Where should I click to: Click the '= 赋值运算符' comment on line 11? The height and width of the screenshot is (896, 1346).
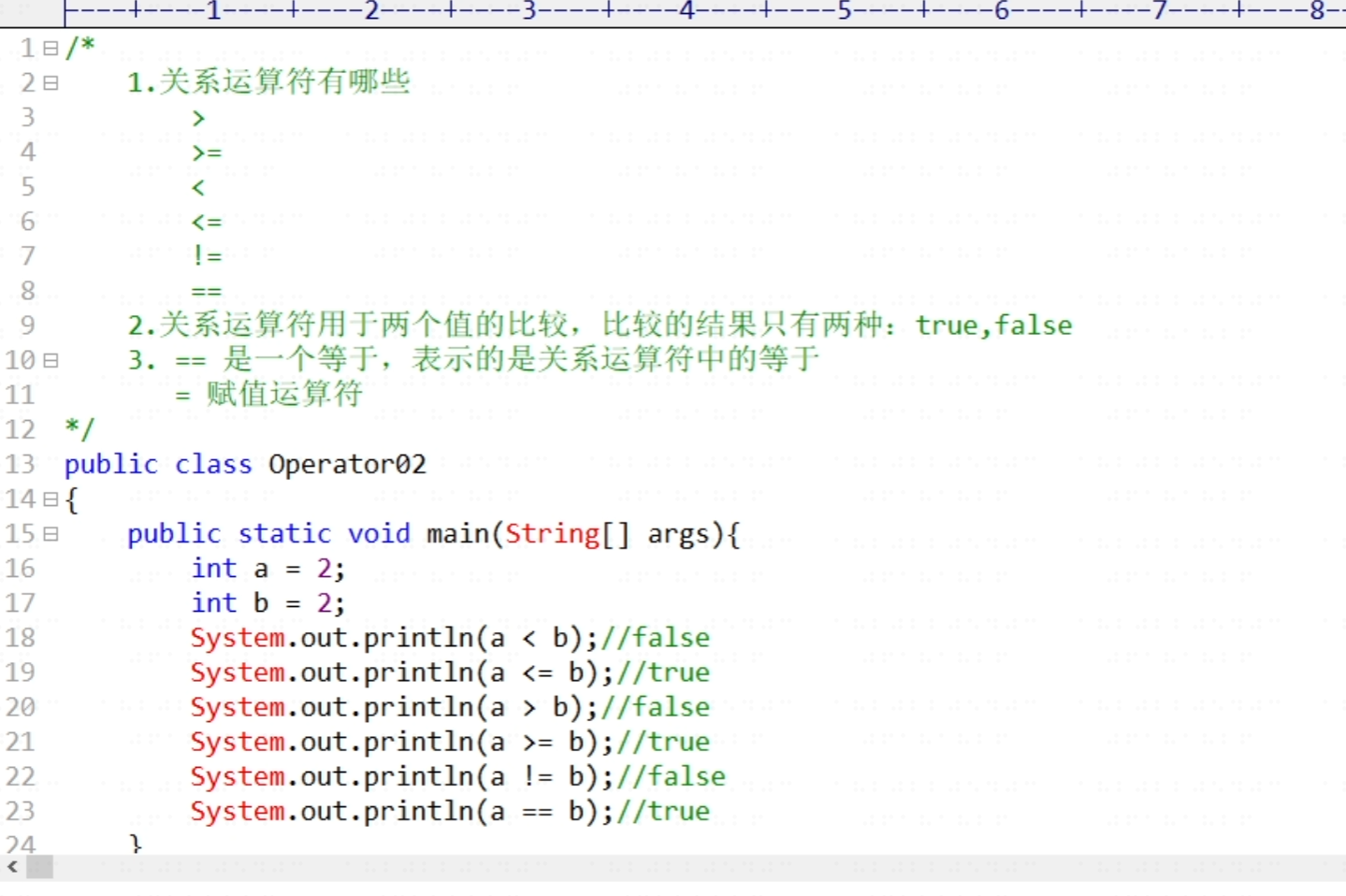click(268, 394)
